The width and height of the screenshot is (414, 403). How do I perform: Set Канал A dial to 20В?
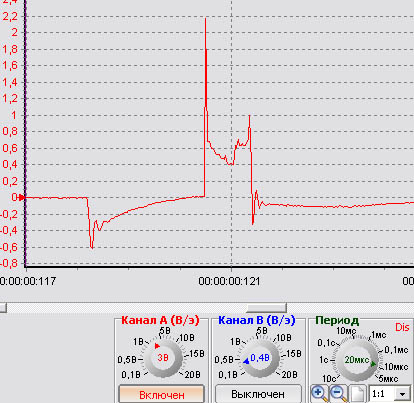tap(193, 375)
